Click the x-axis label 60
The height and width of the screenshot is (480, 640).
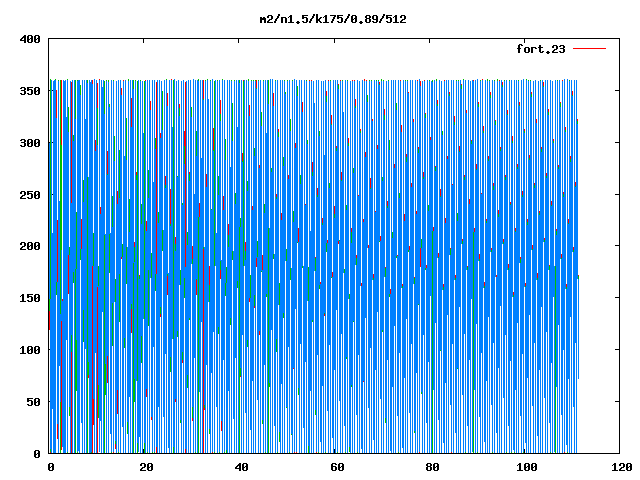coord(337,467)
